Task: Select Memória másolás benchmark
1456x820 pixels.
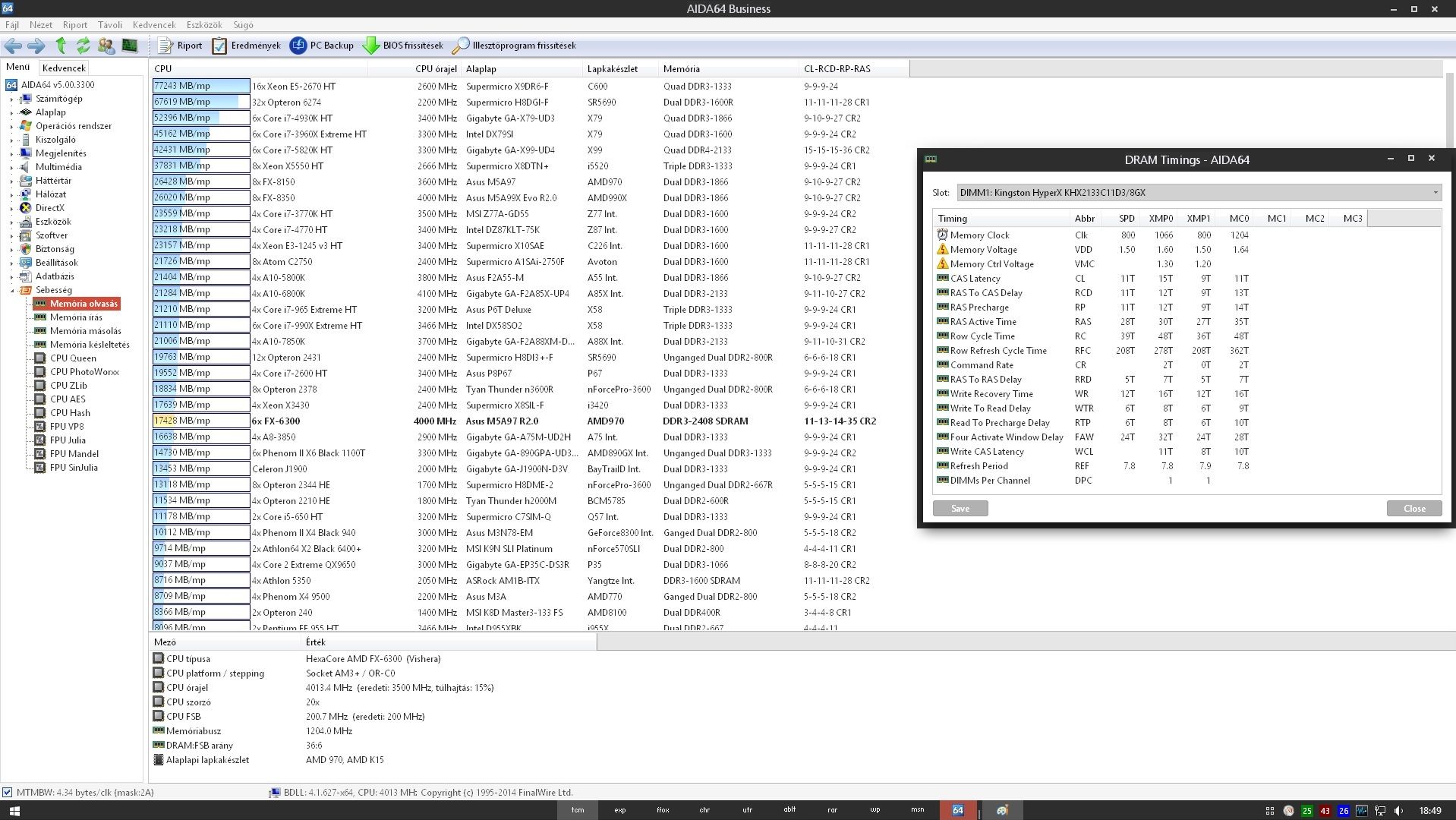Action: pyautogui.click(x=85, y=331)
